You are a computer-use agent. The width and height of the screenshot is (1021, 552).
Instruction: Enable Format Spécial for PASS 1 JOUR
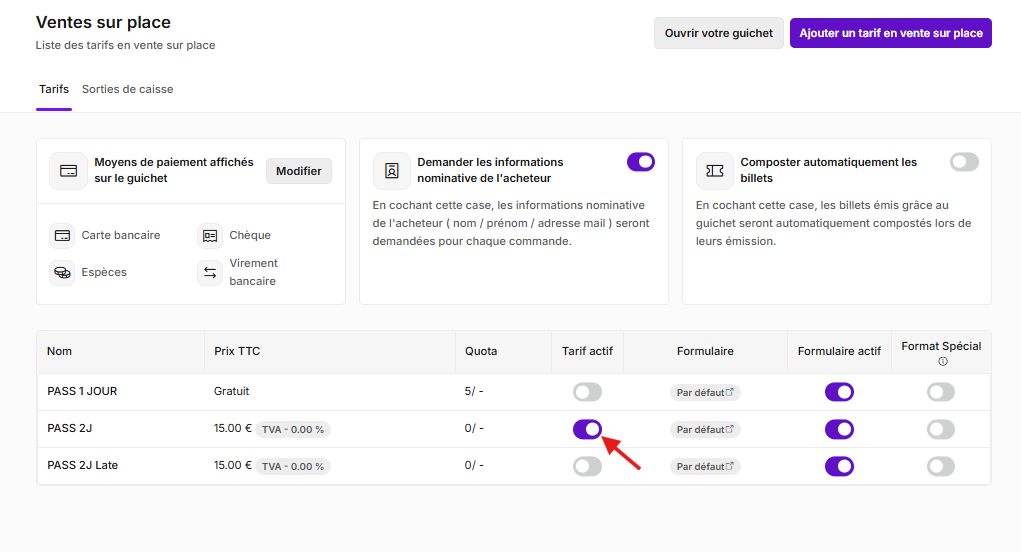(x=941, y=392)
